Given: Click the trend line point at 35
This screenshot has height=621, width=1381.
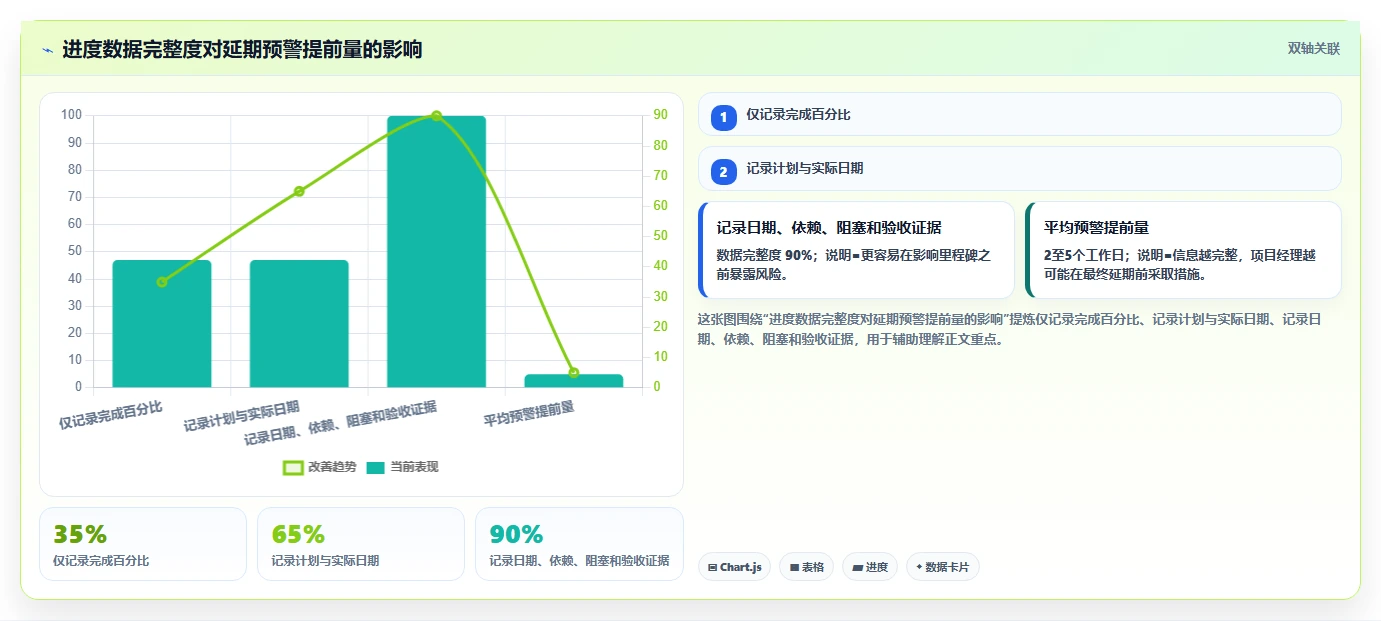Looking at the screenshot, I should [162, 282].
